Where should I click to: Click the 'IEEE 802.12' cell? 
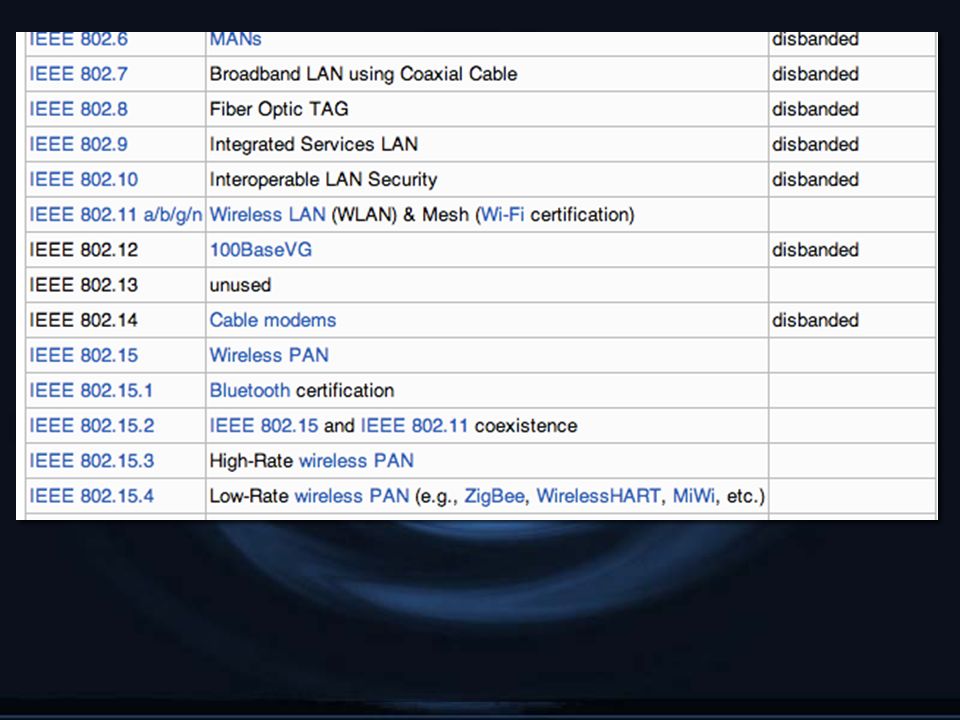pos(116,250)
